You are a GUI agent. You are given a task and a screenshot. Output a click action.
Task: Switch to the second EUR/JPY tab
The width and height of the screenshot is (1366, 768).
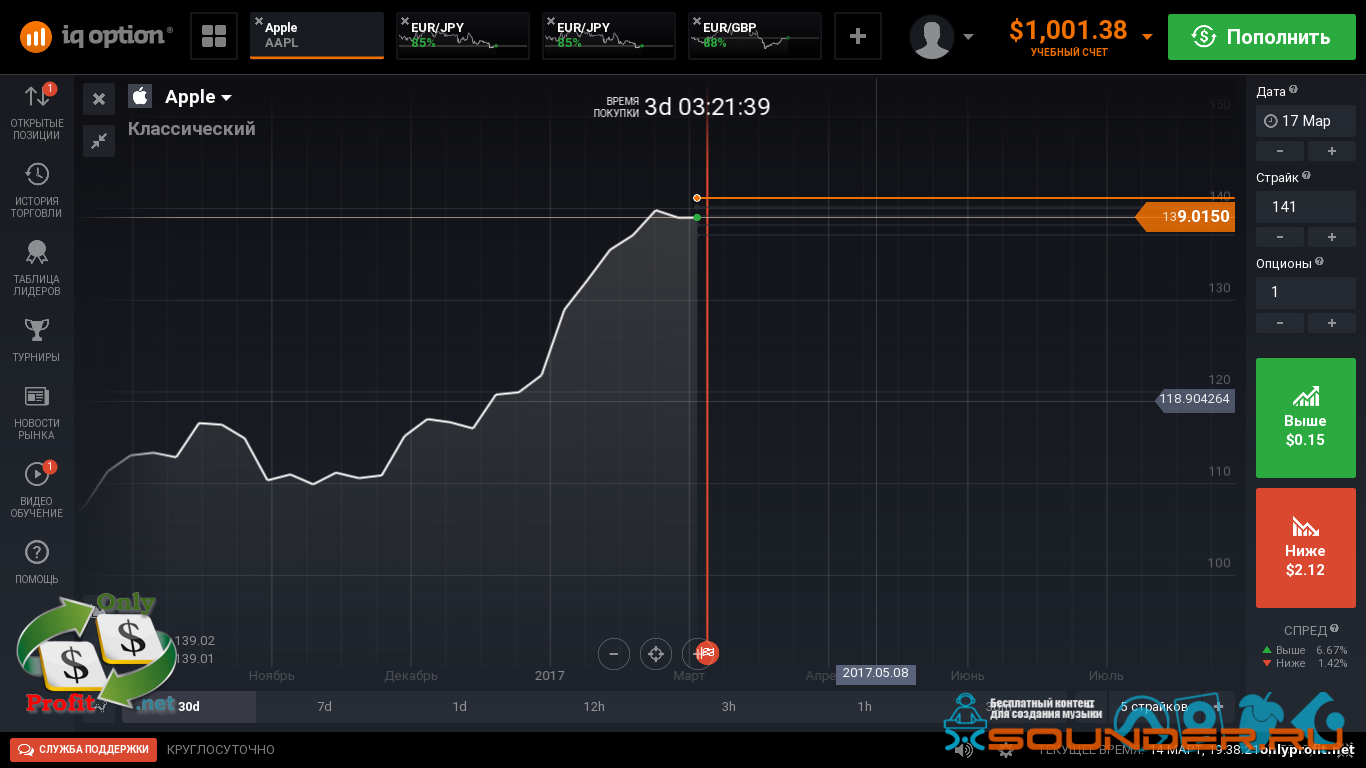pos(609,36)
